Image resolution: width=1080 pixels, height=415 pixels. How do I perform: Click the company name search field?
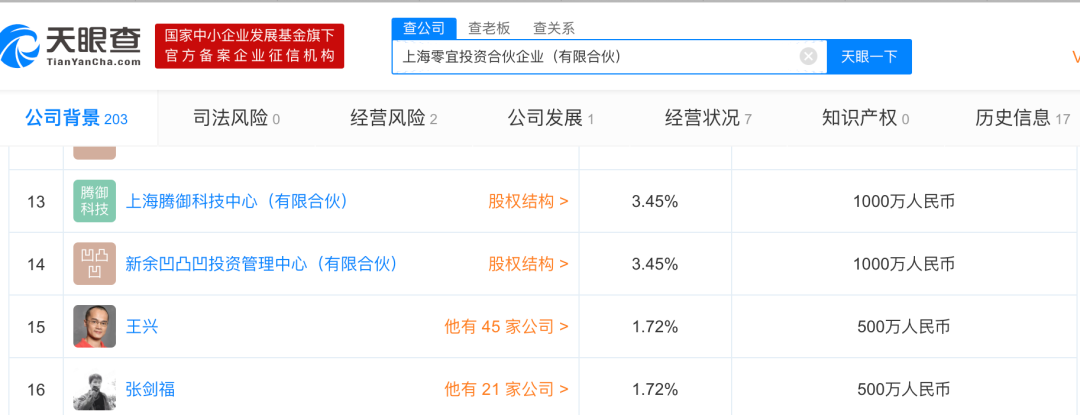click(595, 57)
